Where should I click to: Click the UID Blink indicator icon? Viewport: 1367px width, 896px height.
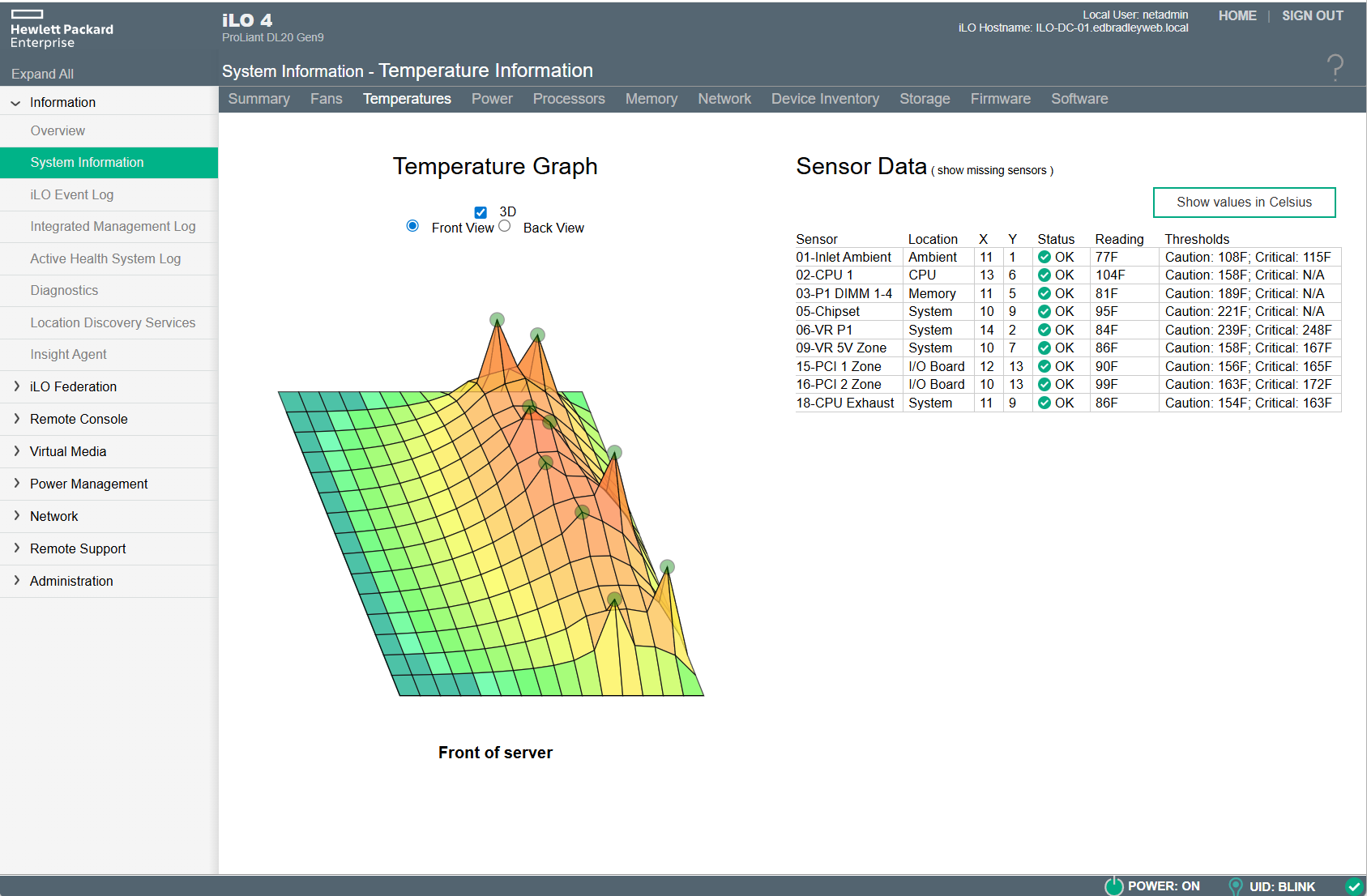[1236, 886]
